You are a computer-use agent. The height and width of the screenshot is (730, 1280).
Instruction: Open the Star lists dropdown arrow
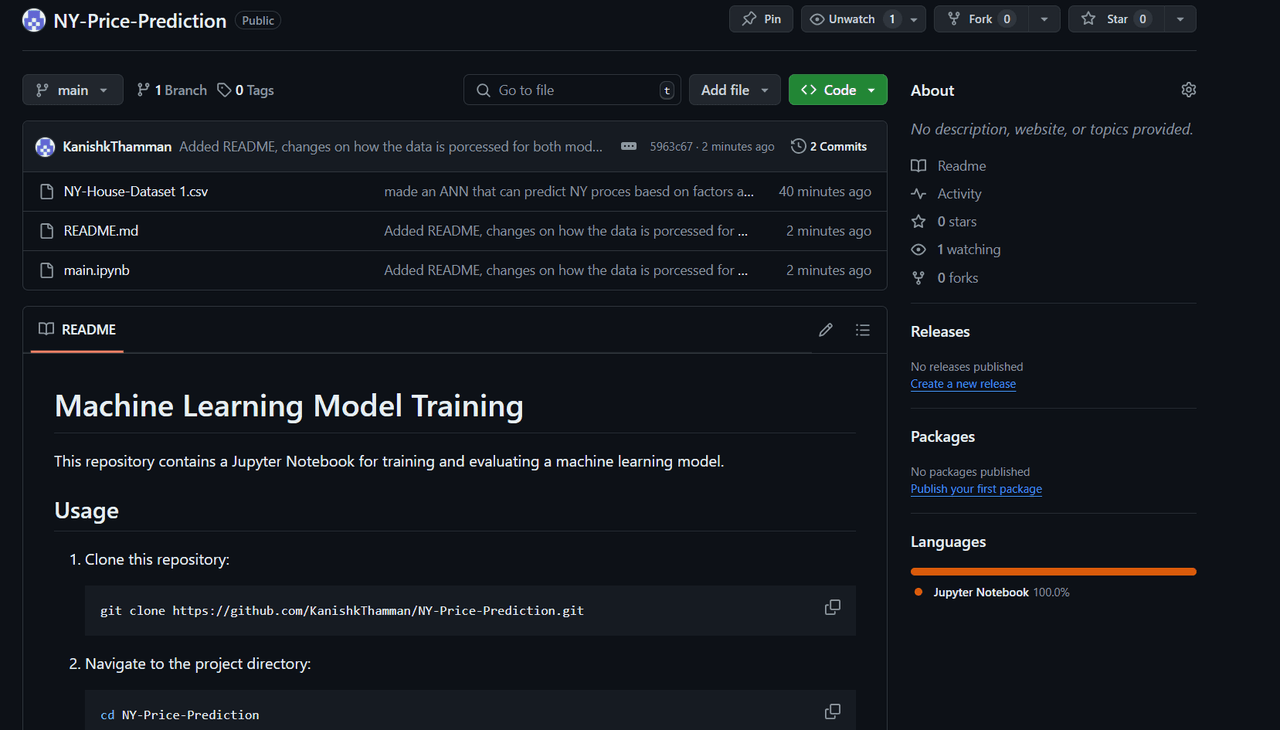[x=1180, y=19]
